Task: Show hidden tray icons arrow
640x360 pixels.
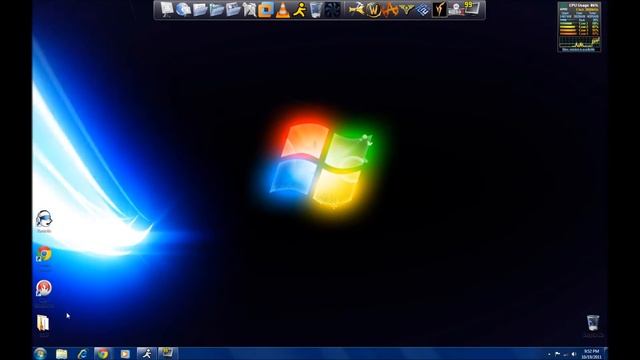Action: 549,354
